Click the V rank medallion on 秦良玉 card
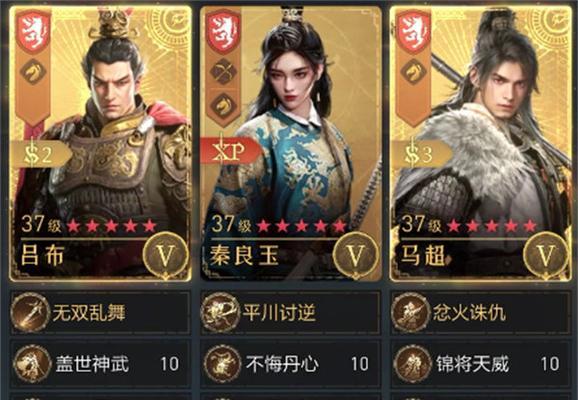 355,255
